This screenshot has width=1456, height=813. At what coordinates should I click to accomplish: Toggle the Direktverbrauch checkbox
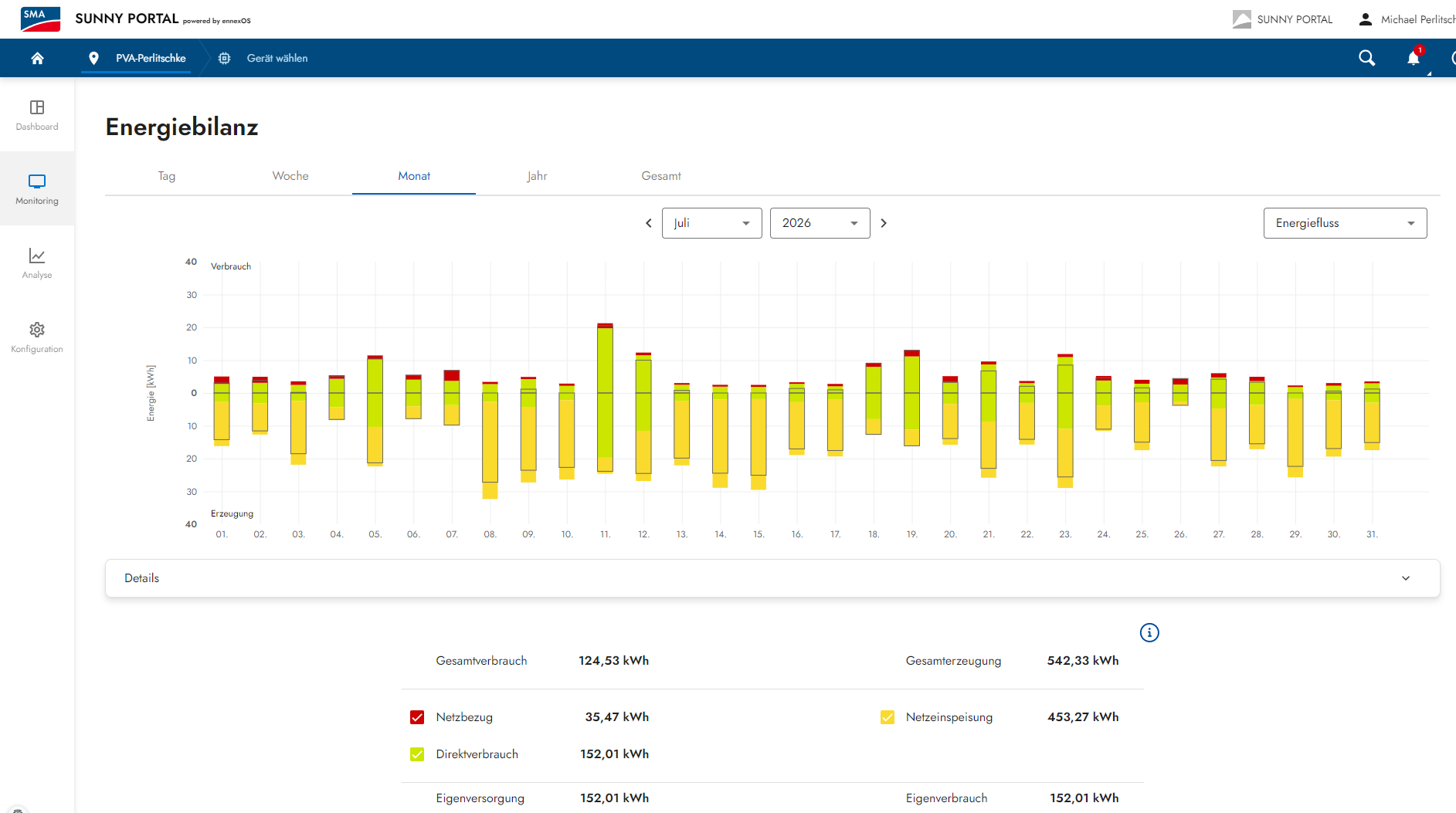[x=417, y=754]
